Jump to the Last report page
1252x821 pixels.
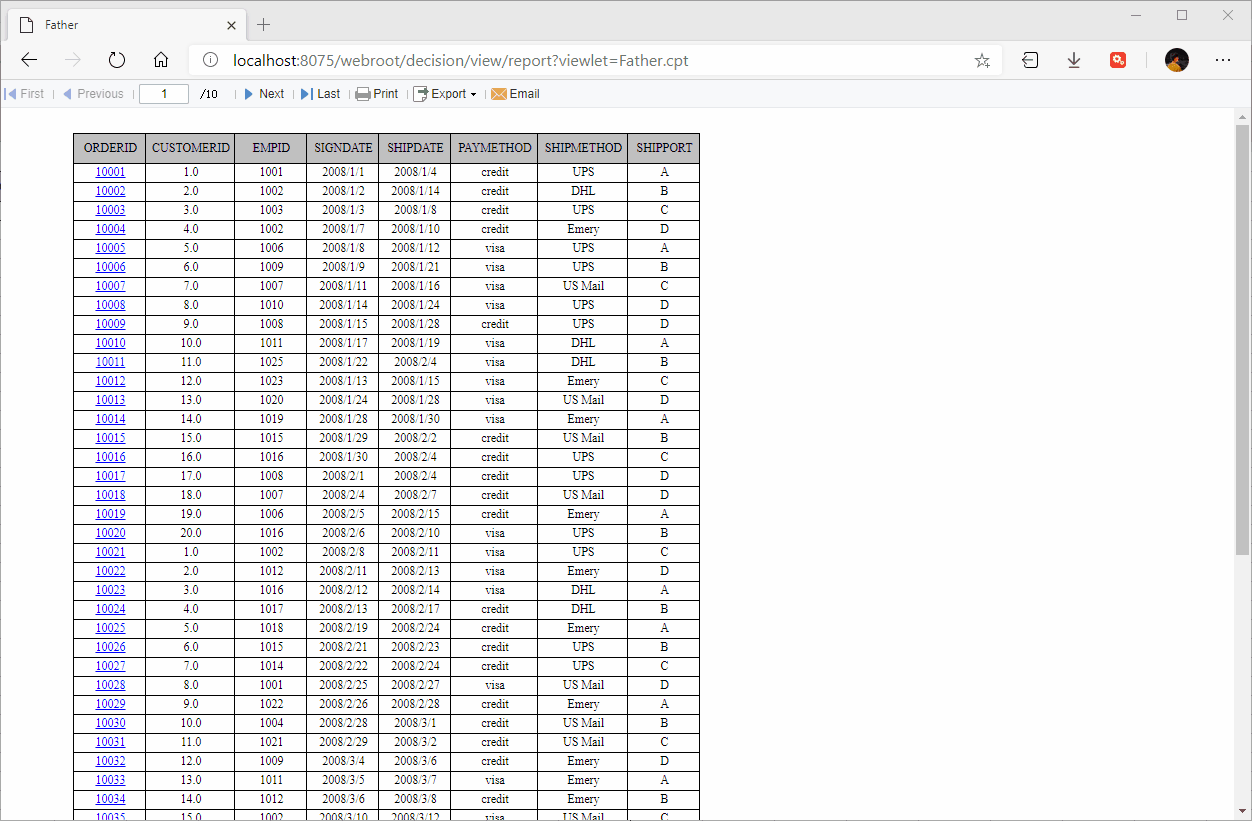click(x=320, y=94)
